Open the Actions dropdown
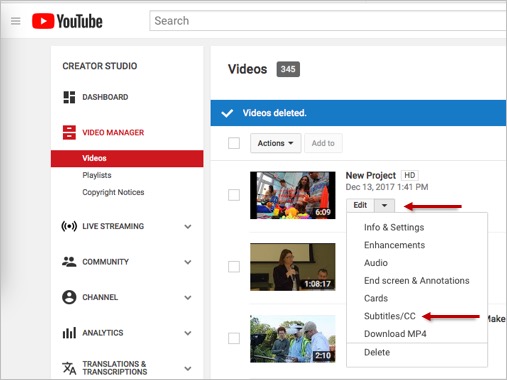The image size is (507, 380). click(x=276, y=143)
